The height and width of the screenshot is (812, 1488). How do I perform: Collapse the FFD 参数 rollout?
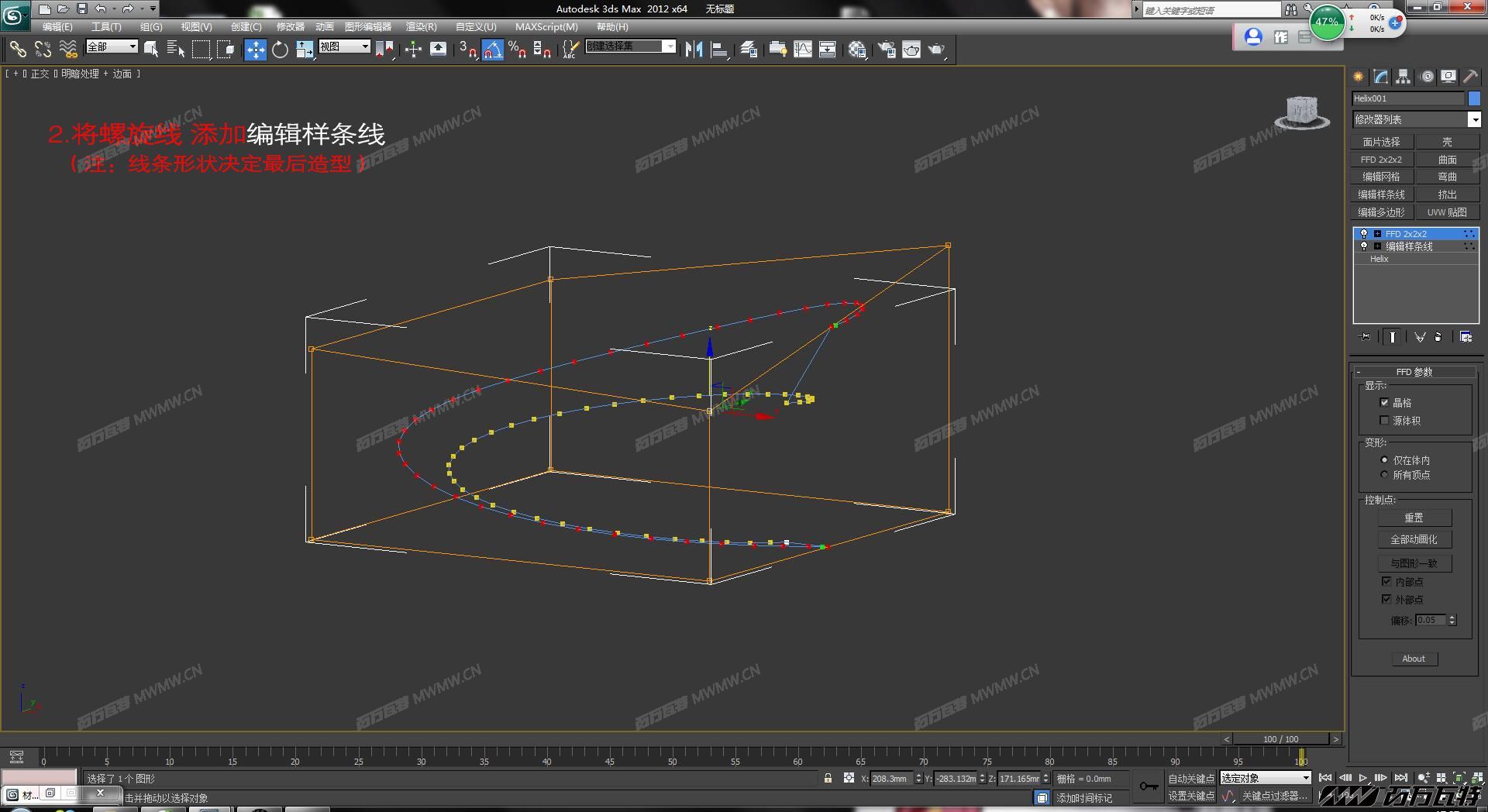coord(1414,372)
